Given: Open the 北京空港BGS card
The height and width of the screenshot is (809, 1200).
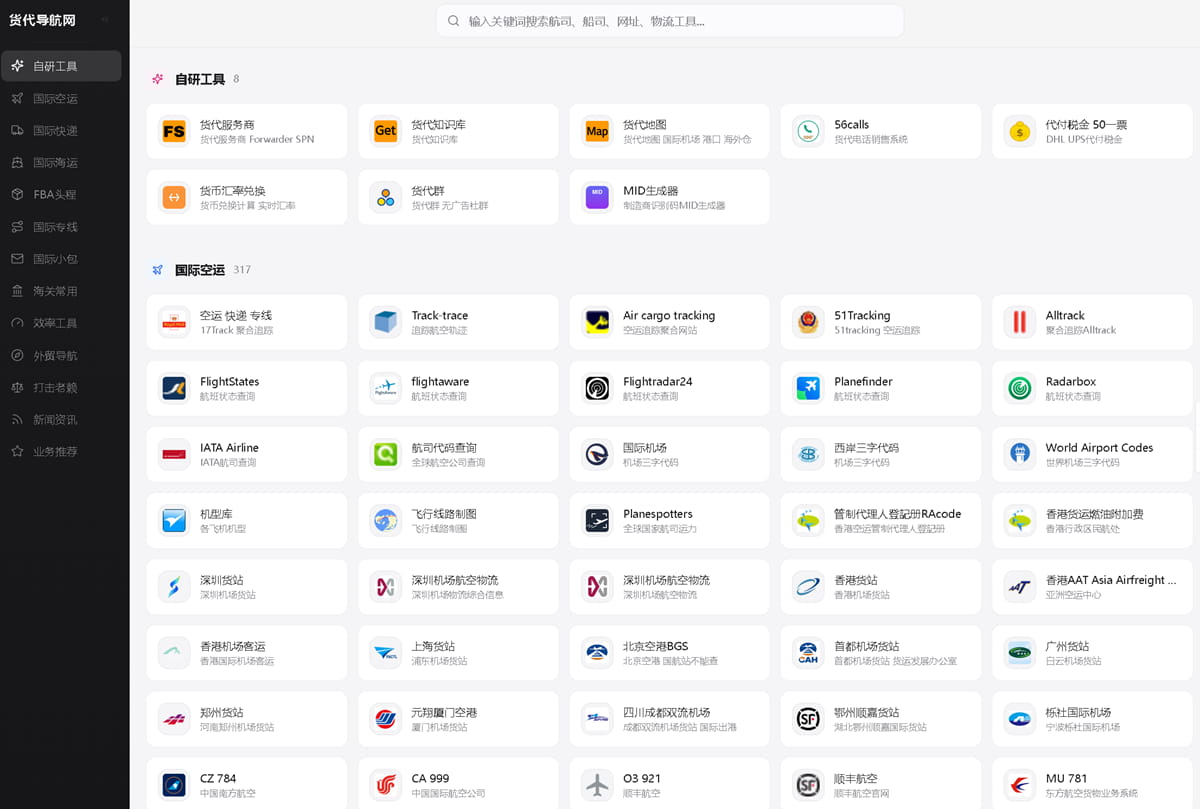Looking at the screenshot, I should tap(669, 653).
